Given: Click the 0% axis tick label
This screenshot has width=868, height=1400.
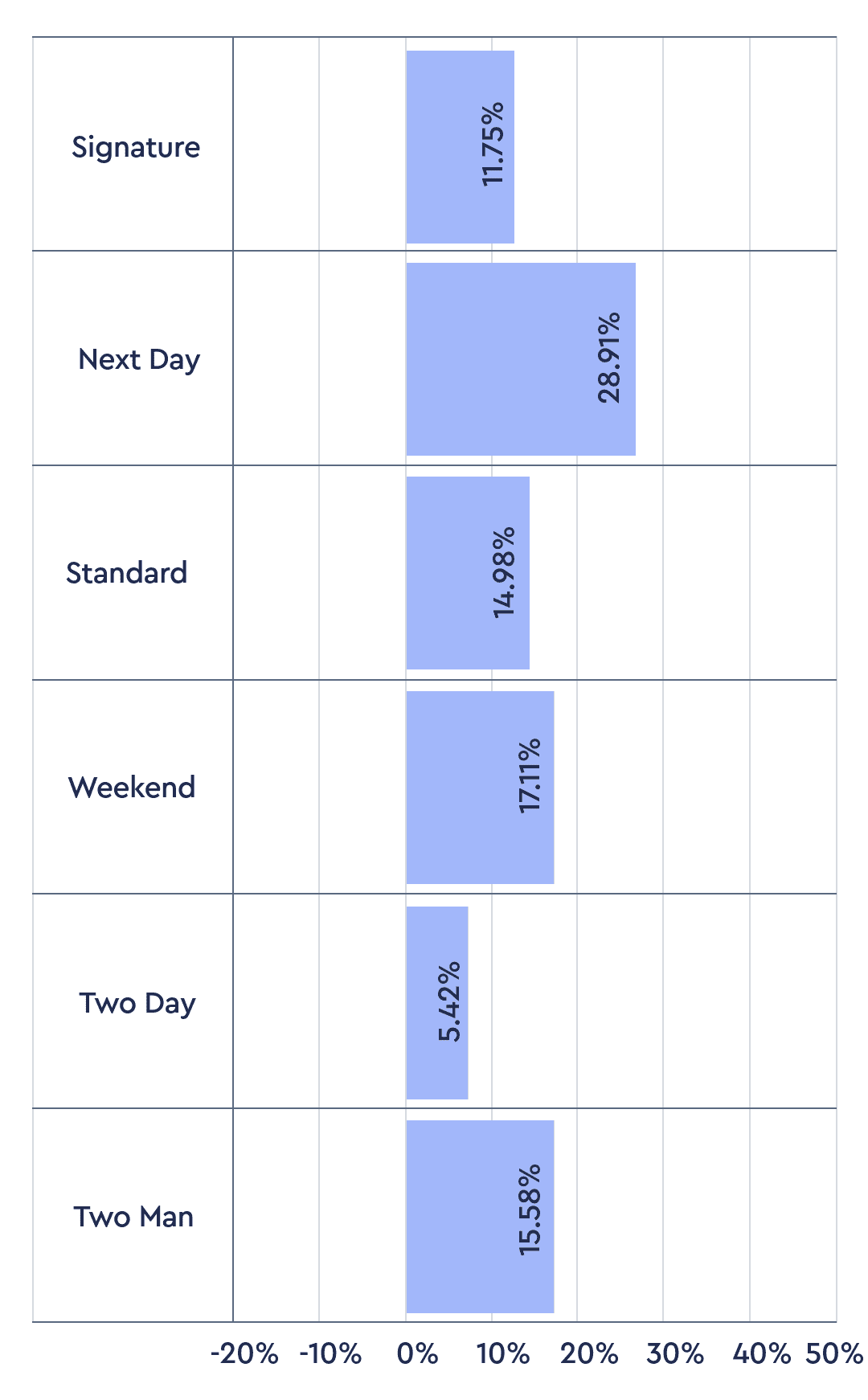Looking at the screenshot, I should tap(418, 1354).
